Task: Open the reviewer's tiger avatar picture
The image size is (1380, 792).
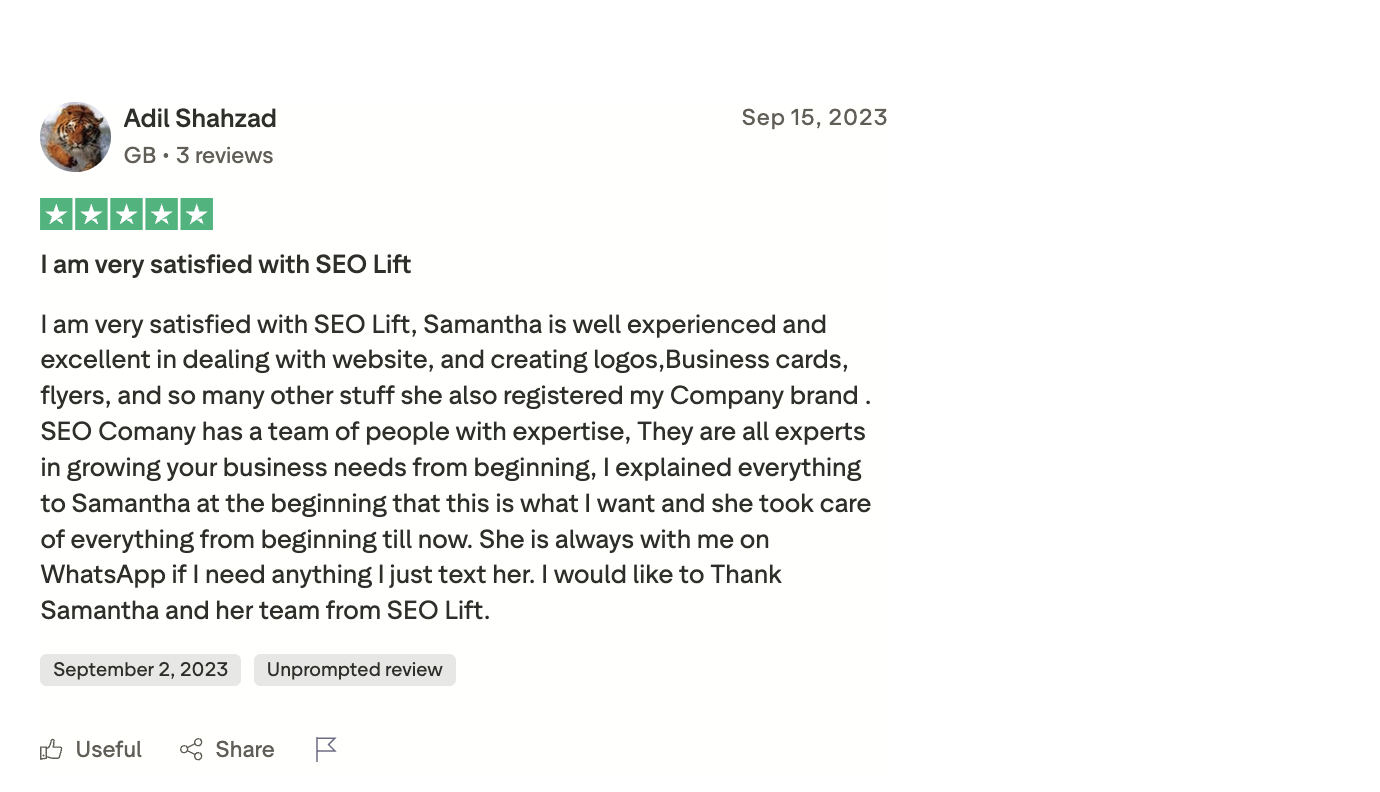Action: coord(75,136)
